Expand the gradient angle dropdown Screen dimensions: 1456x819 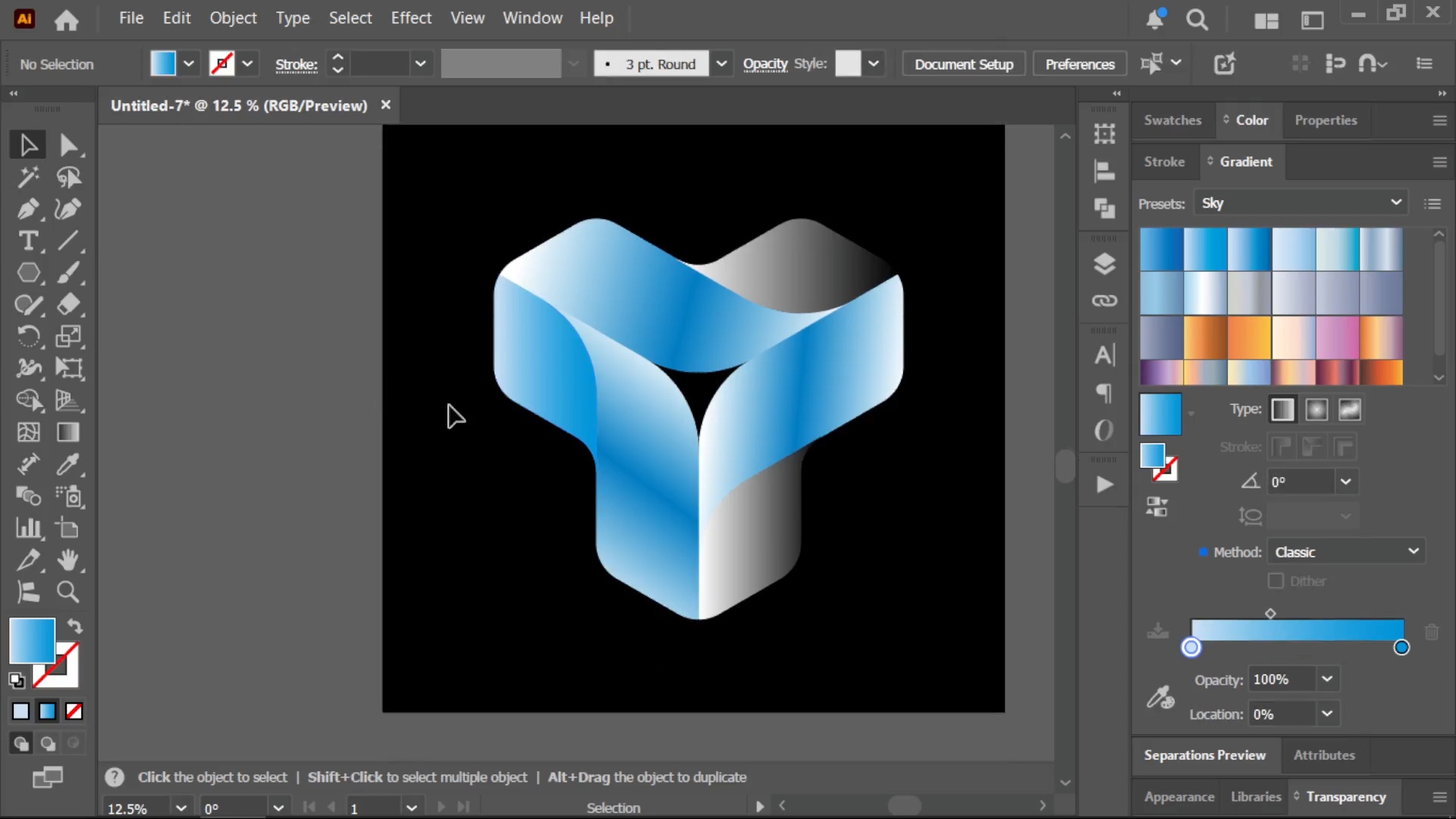click(x=1345, y=482)
